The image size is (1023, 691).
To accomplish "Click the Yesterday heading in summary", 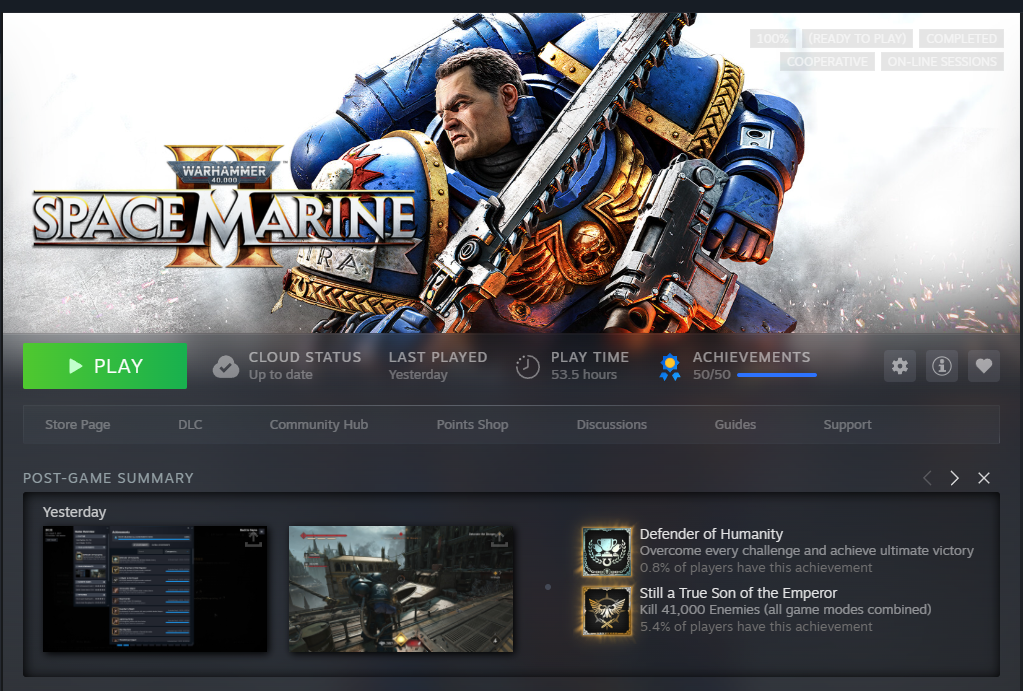I will [74, 512].
